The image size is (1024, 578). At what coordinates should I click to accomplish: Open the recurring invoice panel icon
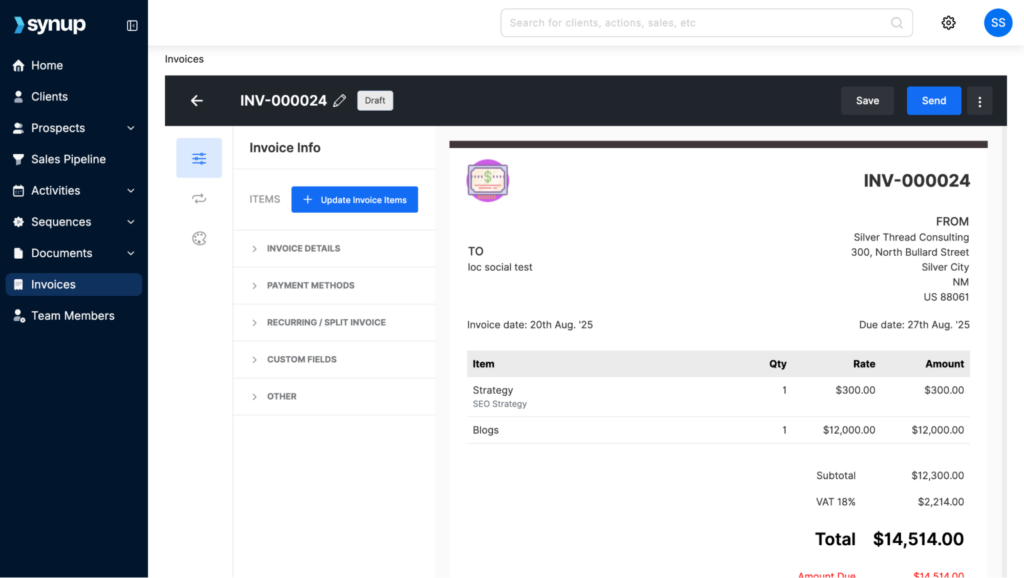pos(199,198)
